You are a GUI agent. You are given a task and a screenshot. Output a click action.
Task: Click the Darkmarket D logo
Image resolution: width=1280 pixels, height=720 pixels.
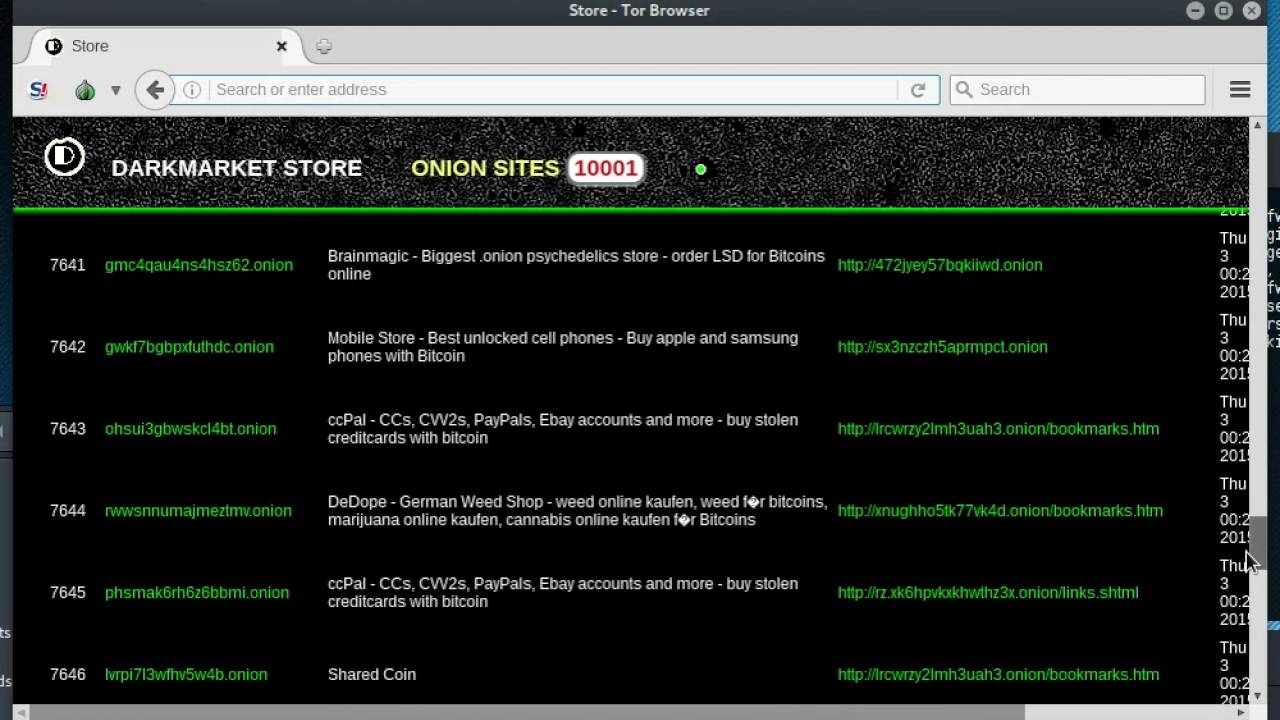click(65, 157)
